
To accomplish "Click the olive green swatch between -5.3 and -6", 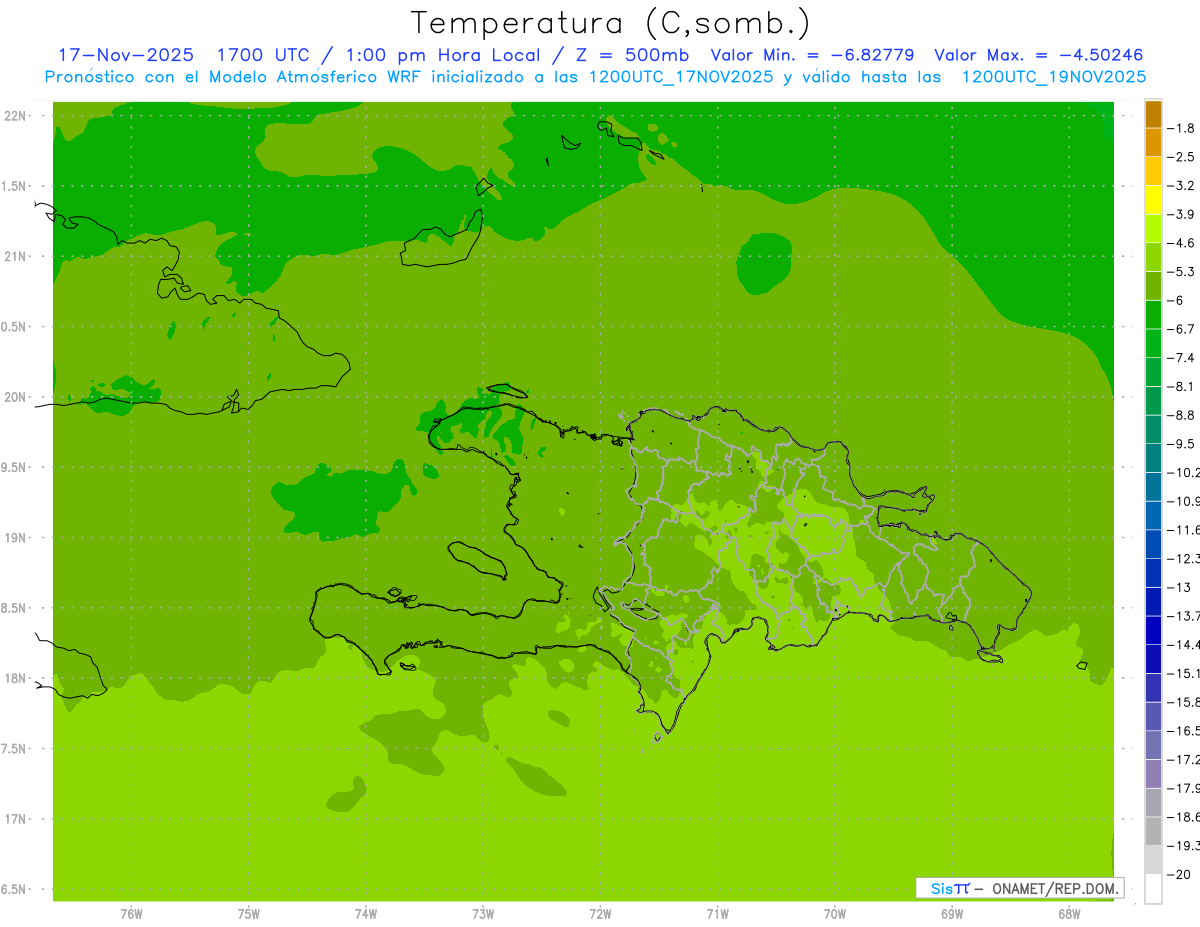I will (x=1153, y=286).
